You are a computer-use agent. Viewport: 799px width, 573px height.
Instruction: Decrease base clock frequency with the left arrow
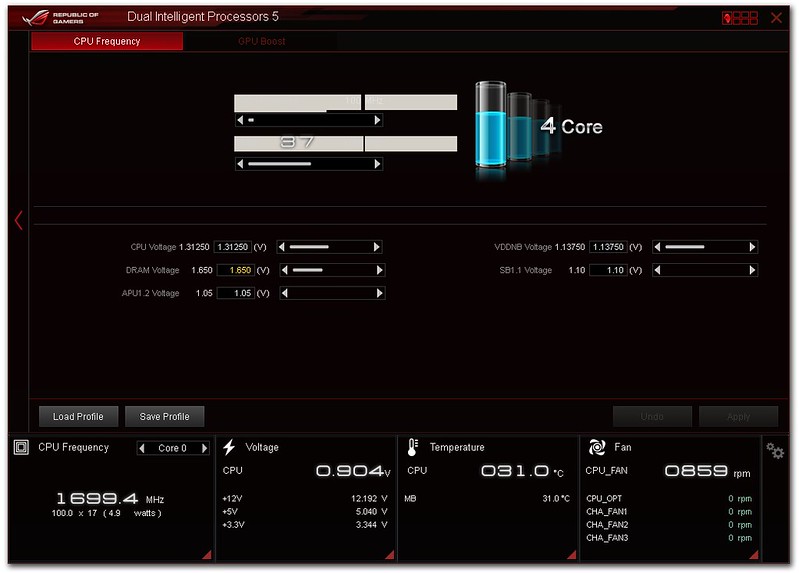click(x=240, y=120)
